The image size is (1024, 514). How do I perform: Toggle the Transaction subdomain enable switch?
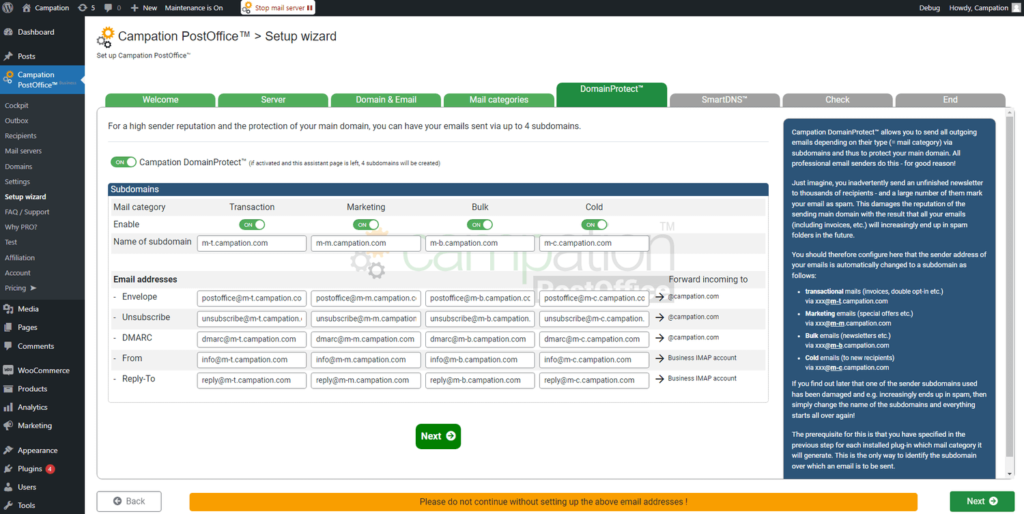click(252, 225)
